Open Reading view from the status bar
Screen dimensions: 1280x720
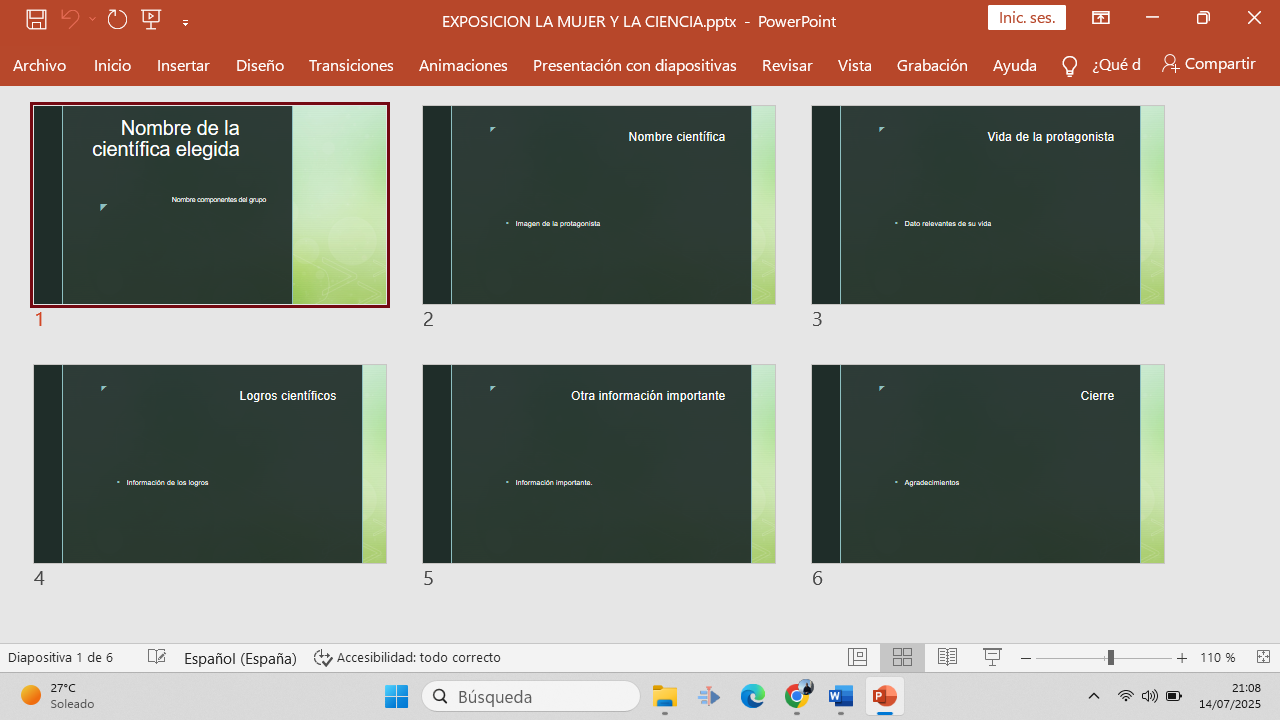coord(947,657)
